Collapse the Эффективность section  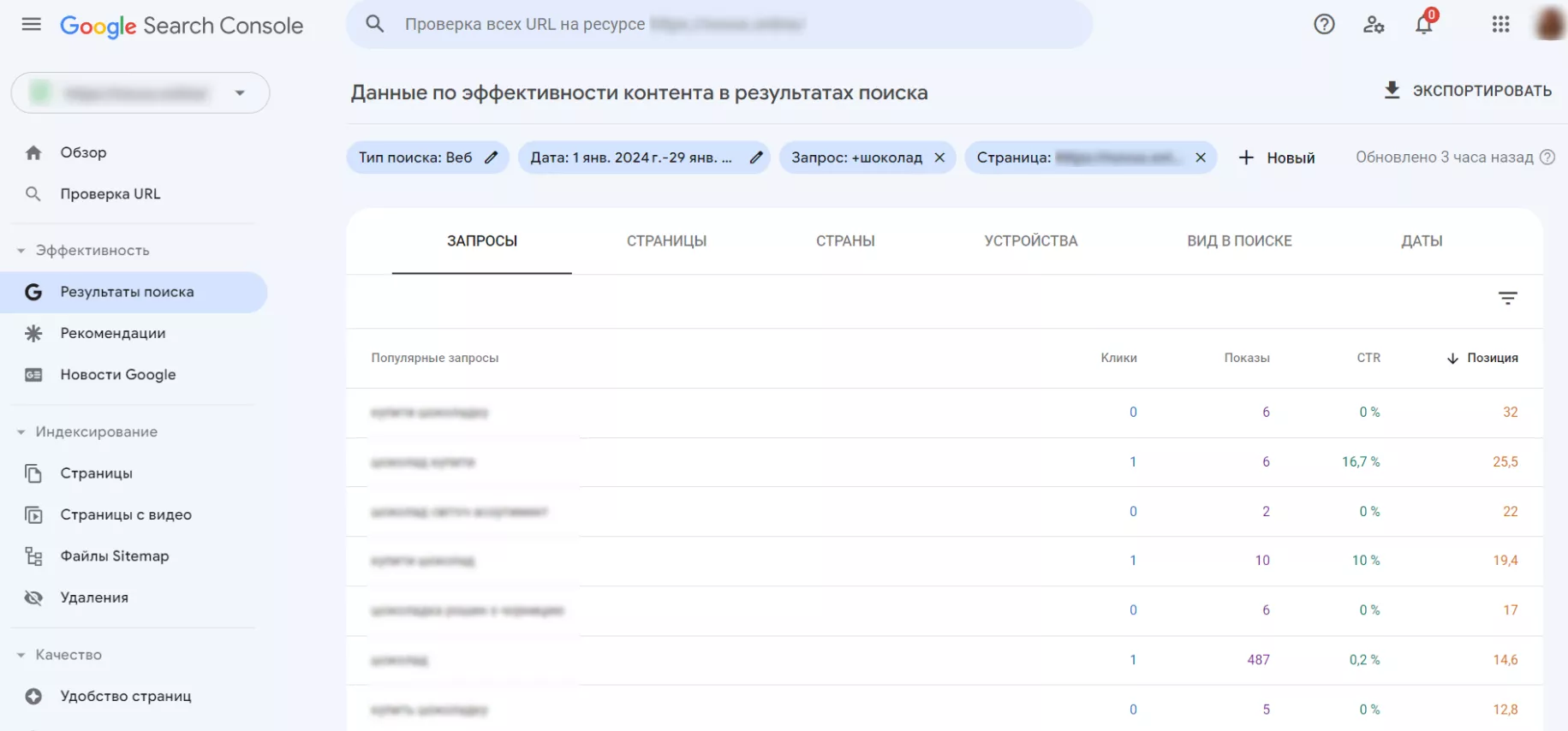click(x=83, y=250)
